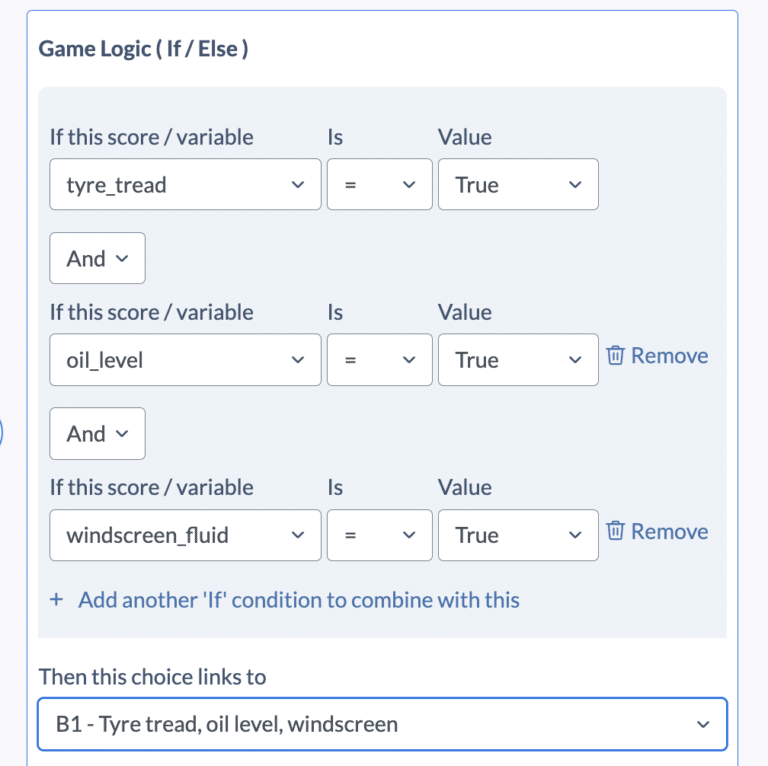This screenshot has height=766, width=768.
Task: Open the windscreen_fluid variable dropdown
Action: coord(185,535)
